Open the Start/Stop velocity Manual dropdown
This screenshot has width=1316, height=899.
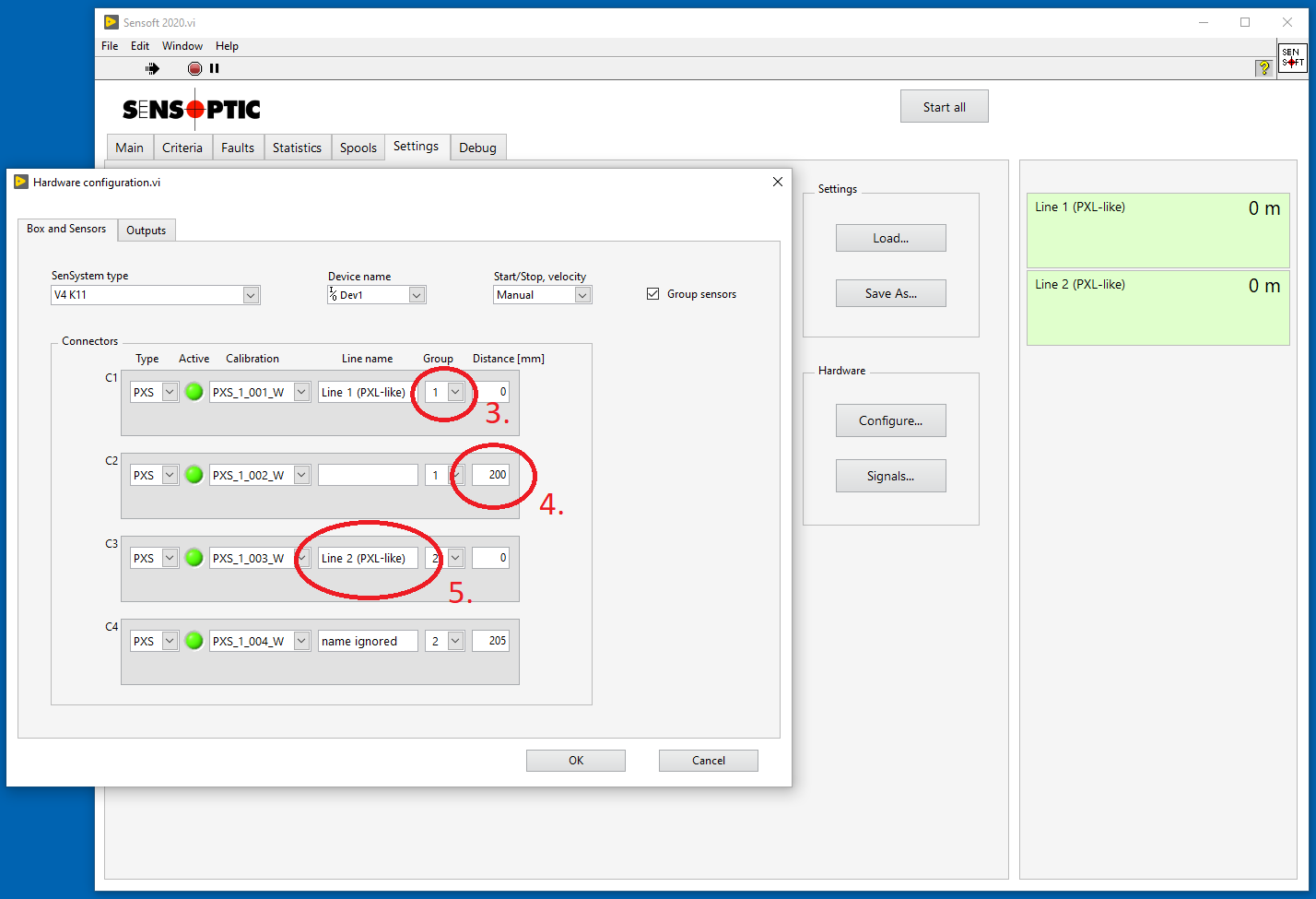click(582, 295)
